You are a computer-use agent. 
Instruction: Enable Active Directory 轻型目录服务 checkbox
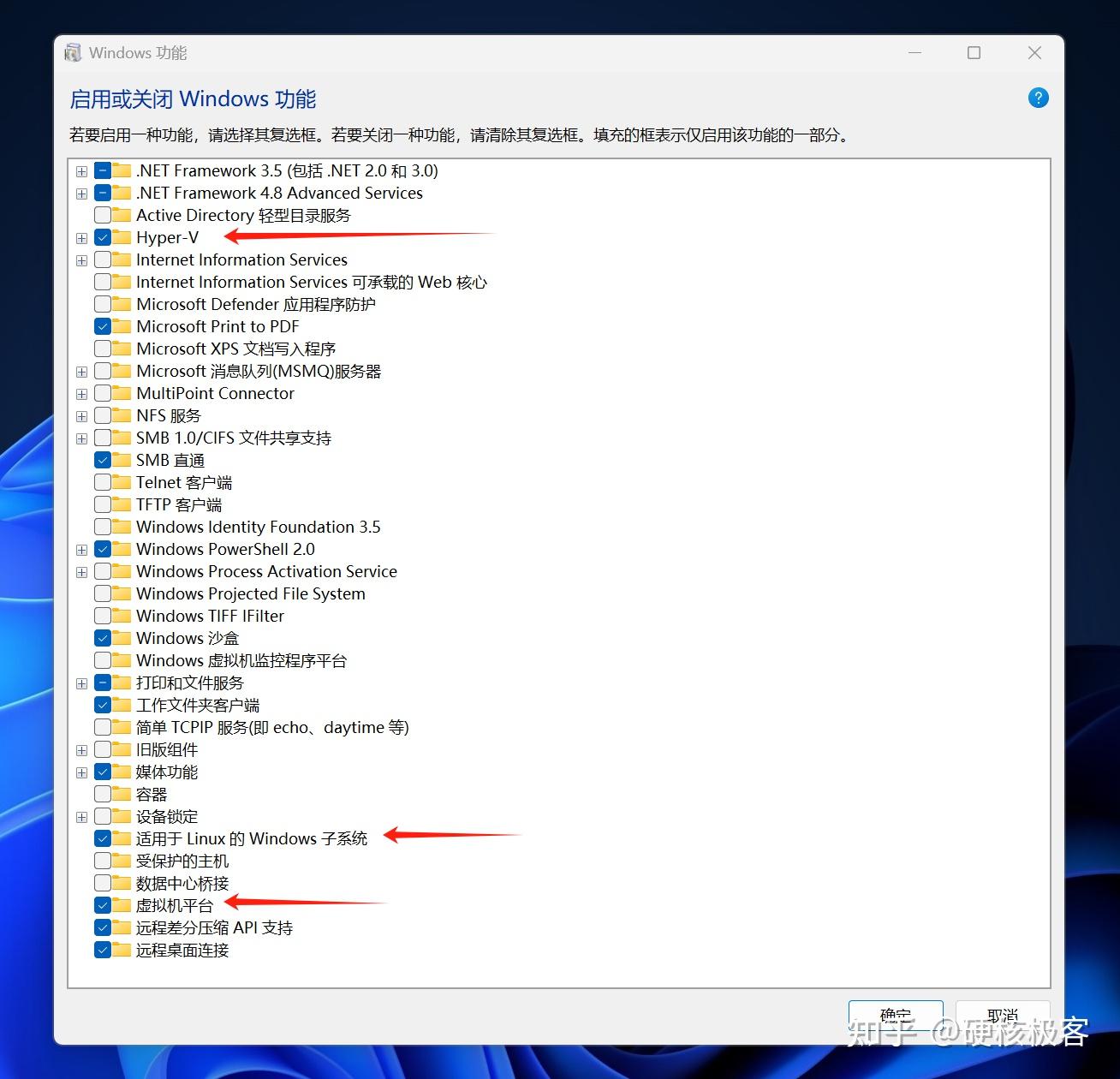(x=101, y=215)
